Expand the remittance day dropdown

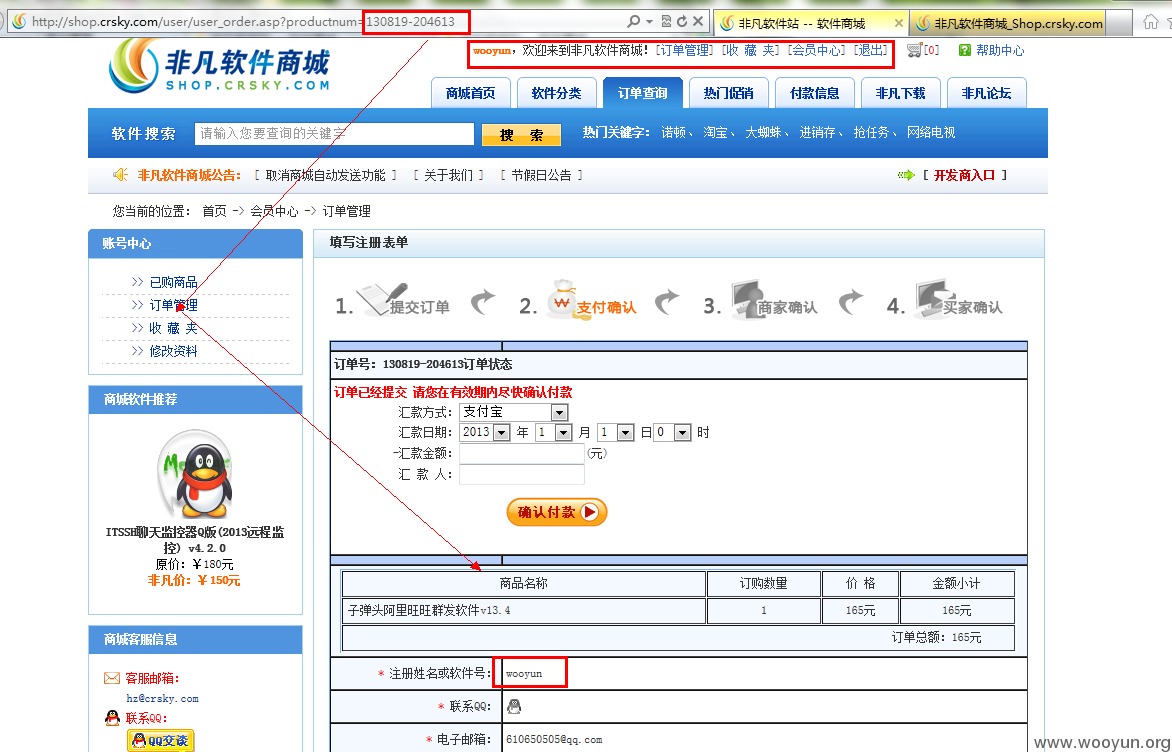[x=626, y=433]
